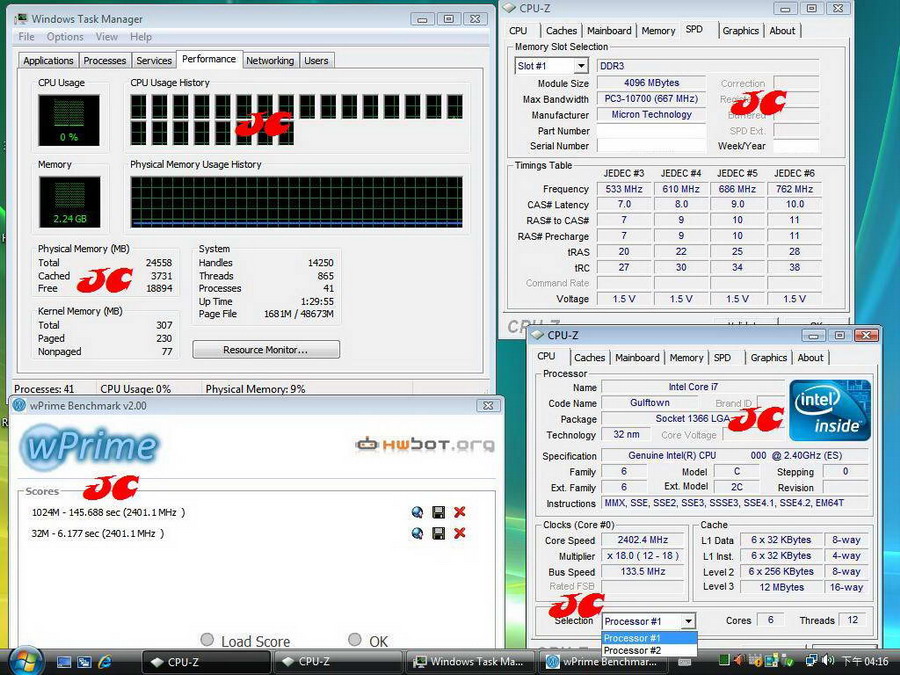Activate the second CPU-Z taskbar button
The image size is (900, 675).
click(338, 662)
